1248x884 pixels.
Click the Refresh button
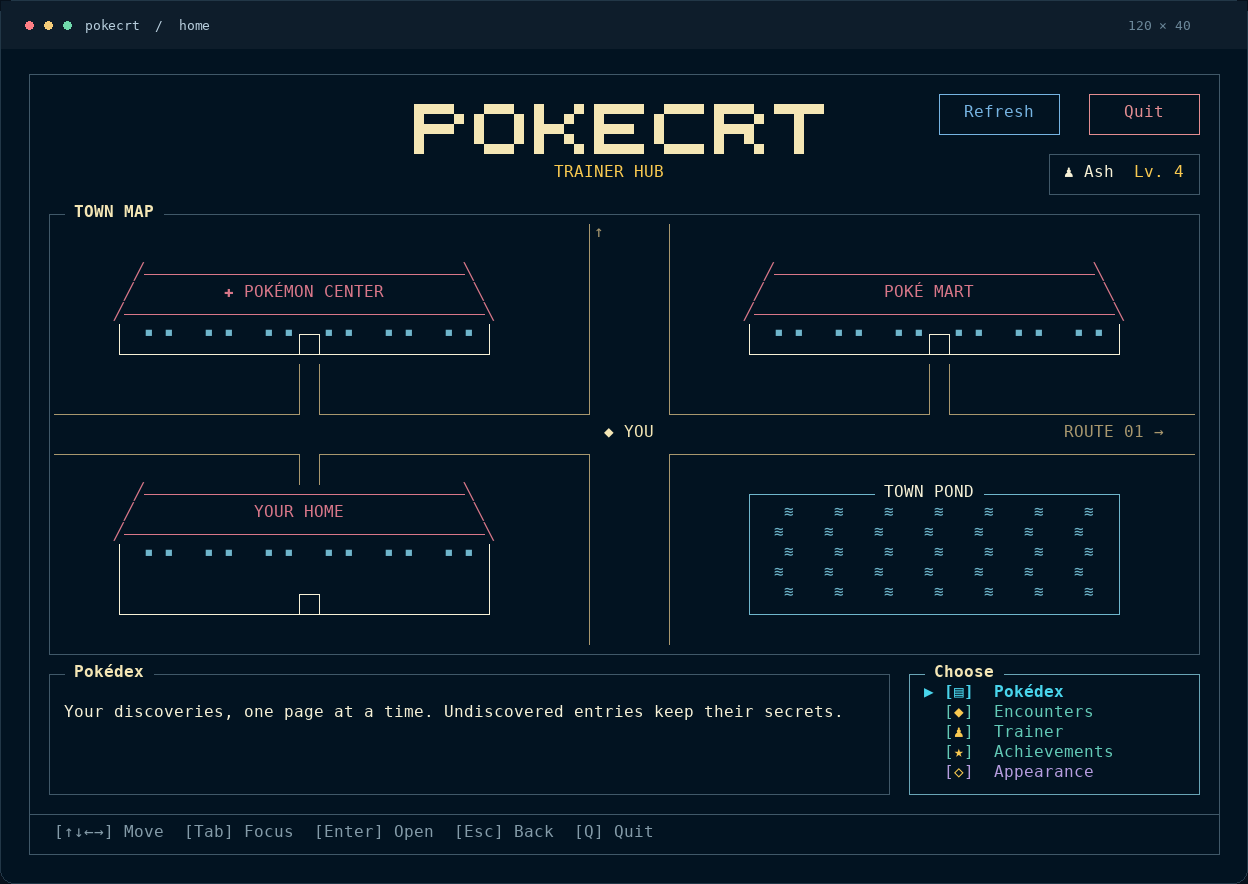999,114
